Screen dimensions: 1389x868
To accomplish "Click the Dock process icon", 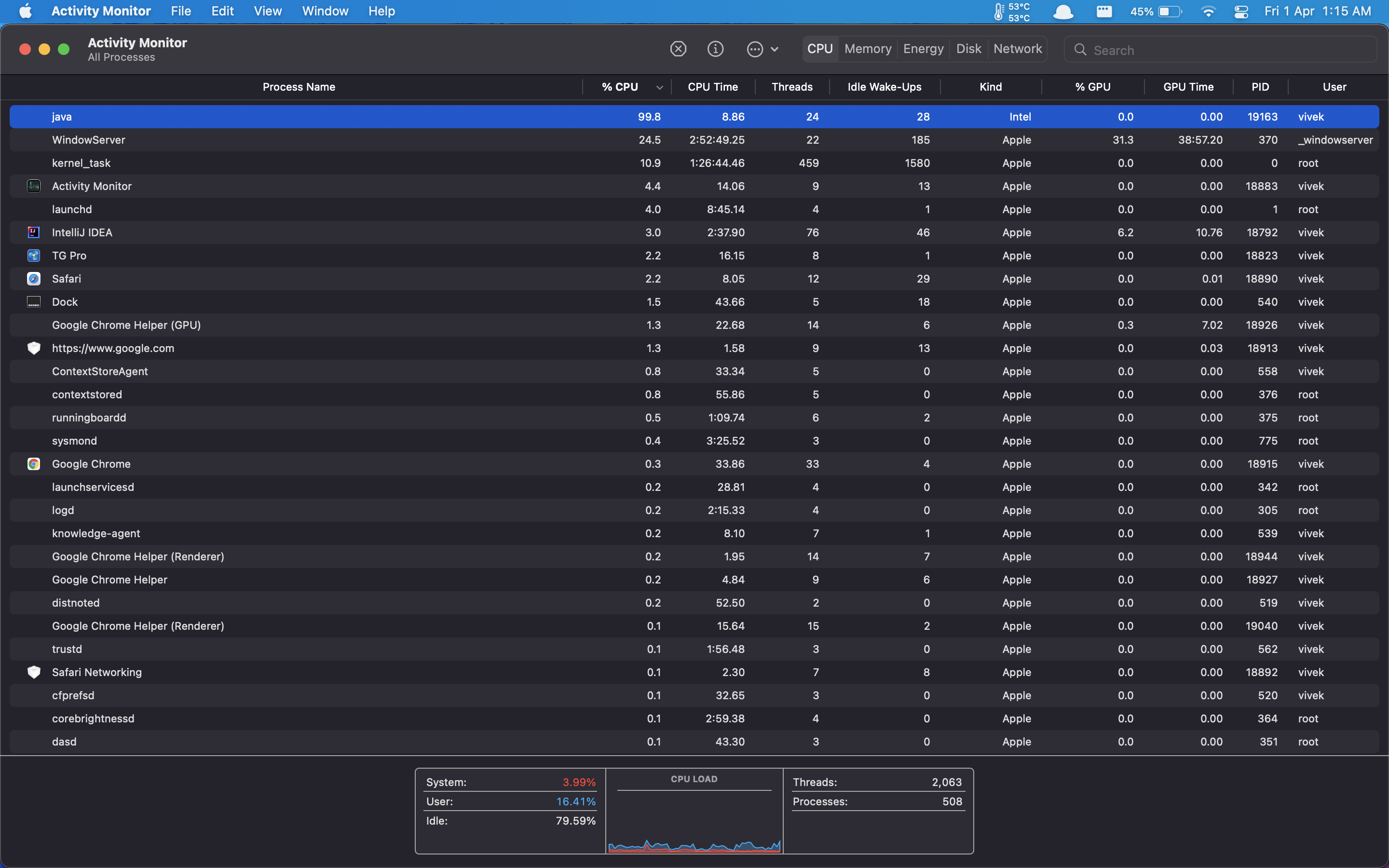I will click(x=34, y=302).
